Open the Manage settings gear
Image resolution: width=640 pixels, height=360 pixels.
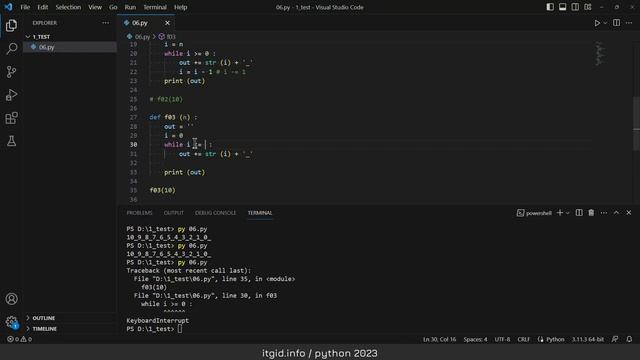click(11, 322)
